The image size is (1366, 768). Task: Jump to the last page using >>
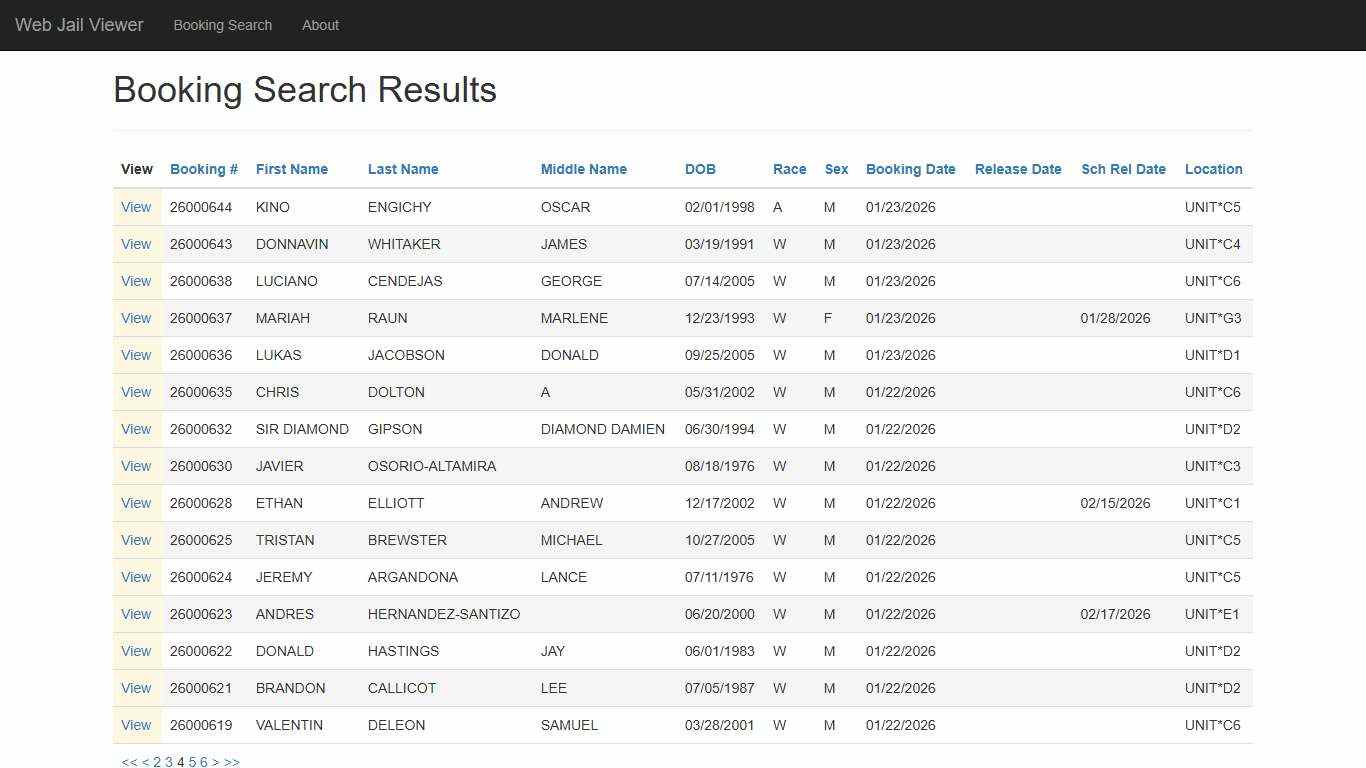coord(231,761)
